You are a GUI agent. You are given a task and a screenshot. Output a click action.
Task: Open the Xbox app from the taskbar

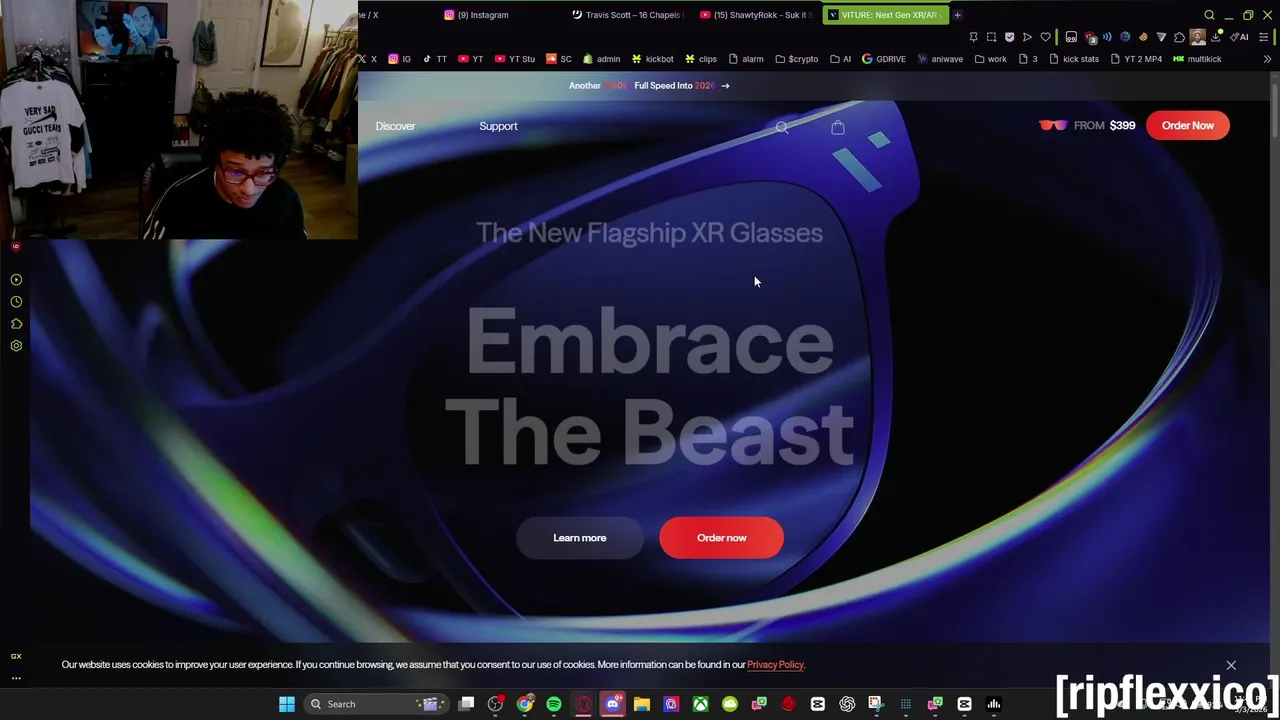[701, 704]
